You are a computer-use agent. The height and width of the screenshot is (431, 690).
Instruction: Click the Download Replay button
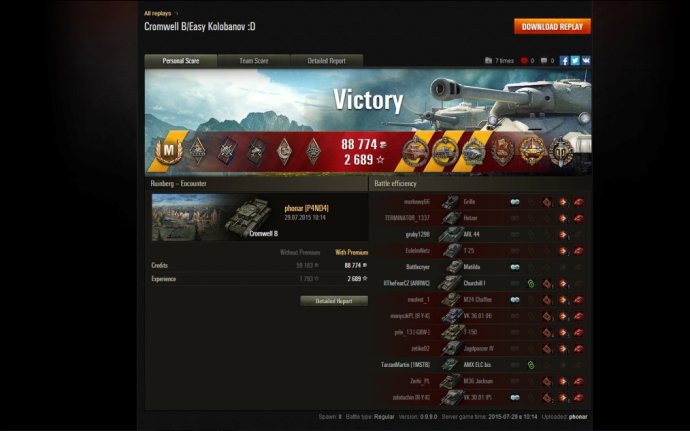pos(552,26)
